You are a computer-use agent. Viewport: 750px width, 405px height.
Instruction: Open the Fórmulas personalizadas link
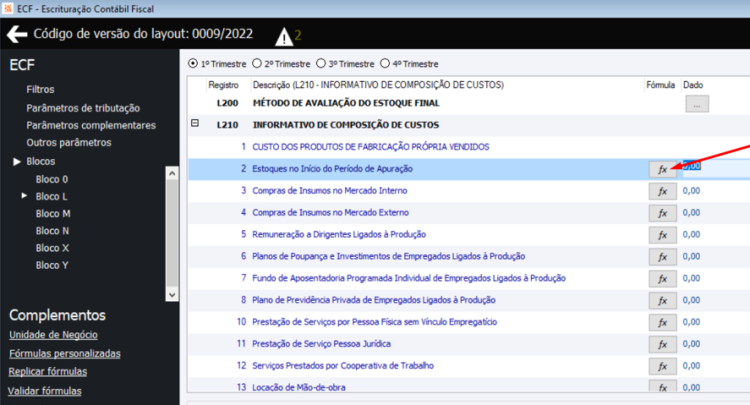coord(65,353)
